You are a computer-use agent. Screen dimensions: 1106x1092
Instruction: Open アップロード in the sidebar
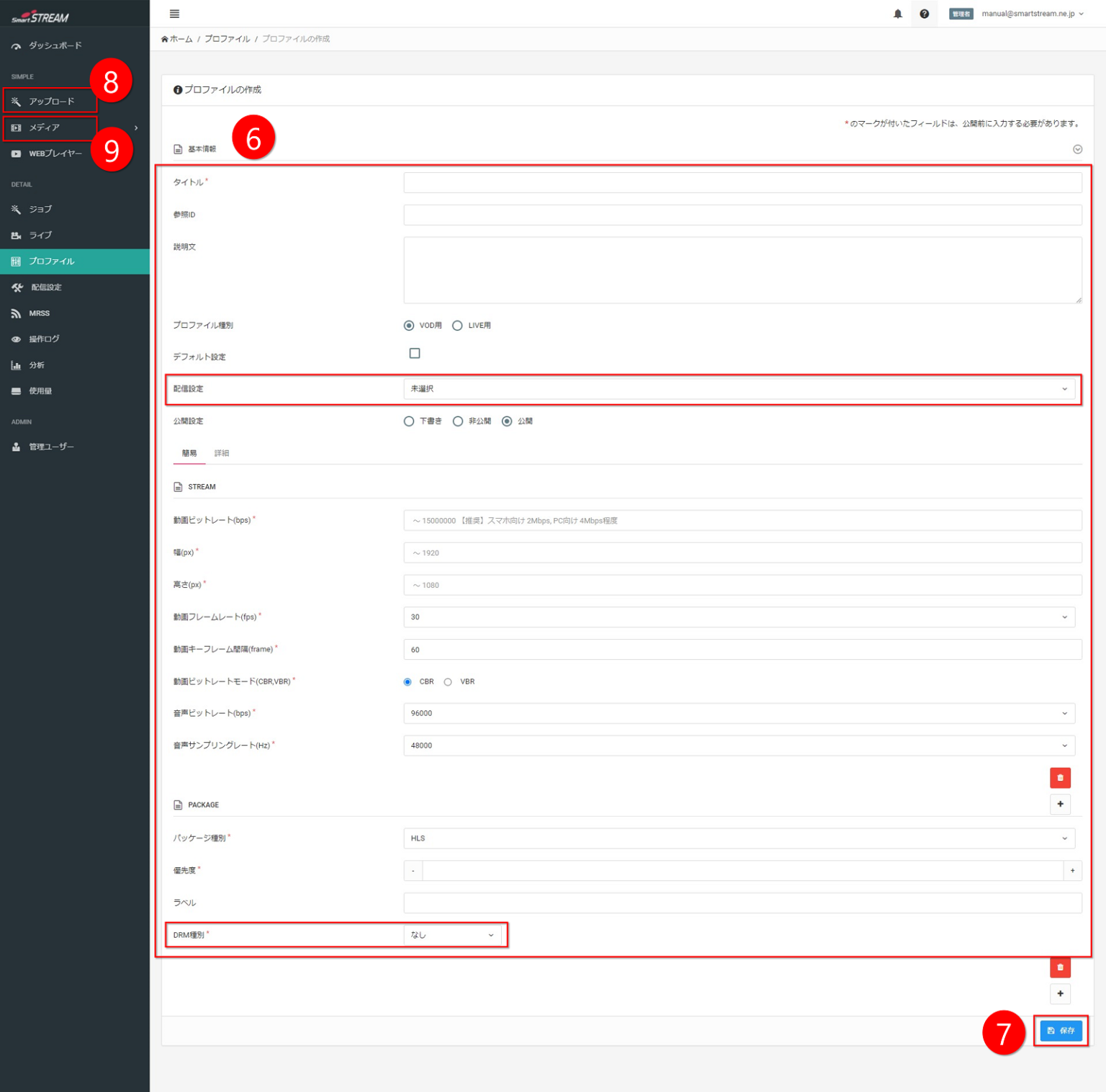51,102
